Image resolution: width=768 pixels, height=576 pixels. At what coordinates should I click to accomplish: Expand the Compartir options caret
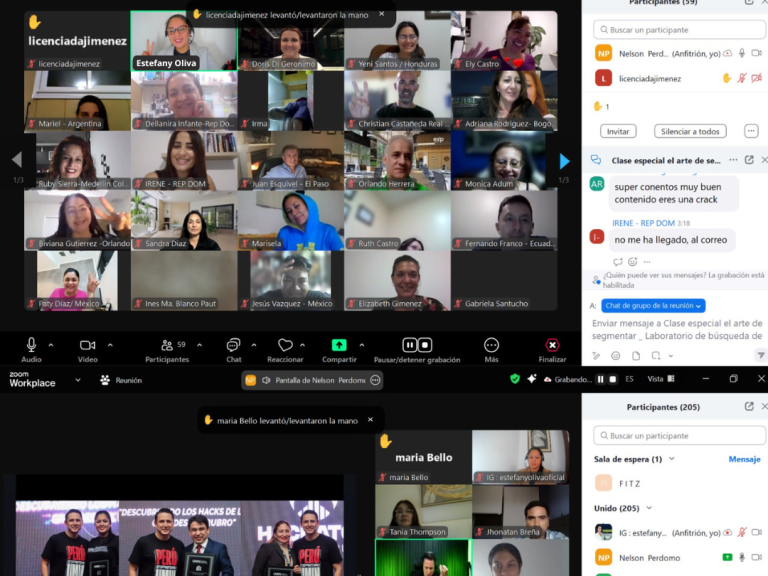[x=361, y=345]
